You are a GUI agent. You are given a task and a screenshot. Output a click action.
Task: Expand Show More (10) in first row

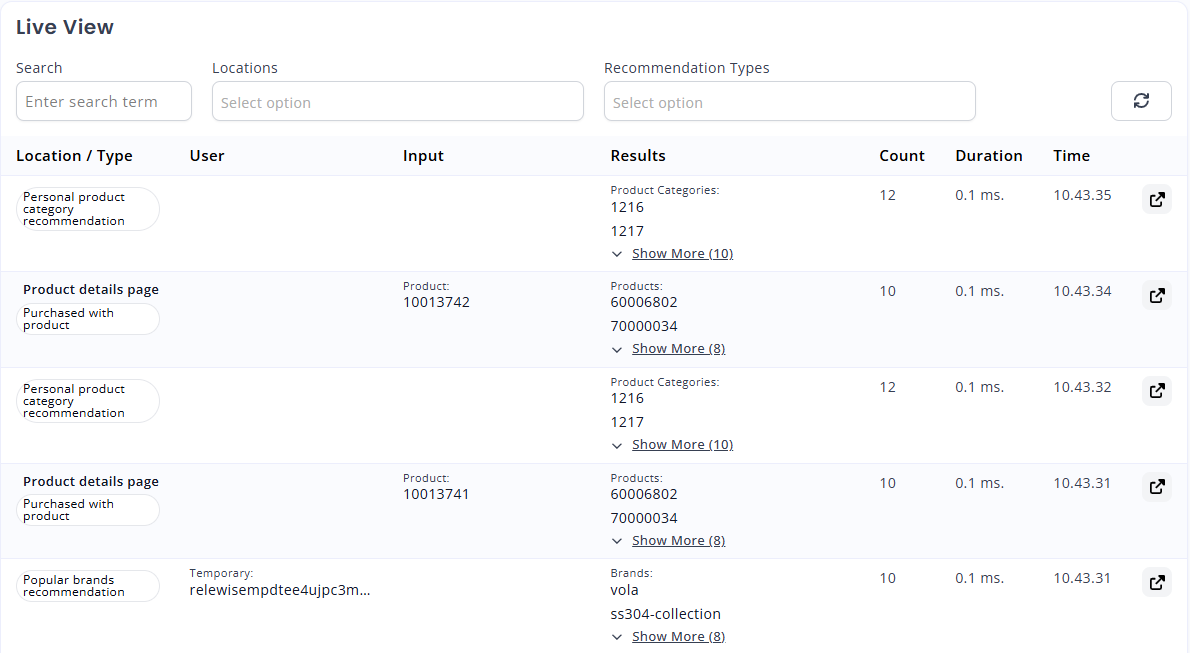click(682, 254)
